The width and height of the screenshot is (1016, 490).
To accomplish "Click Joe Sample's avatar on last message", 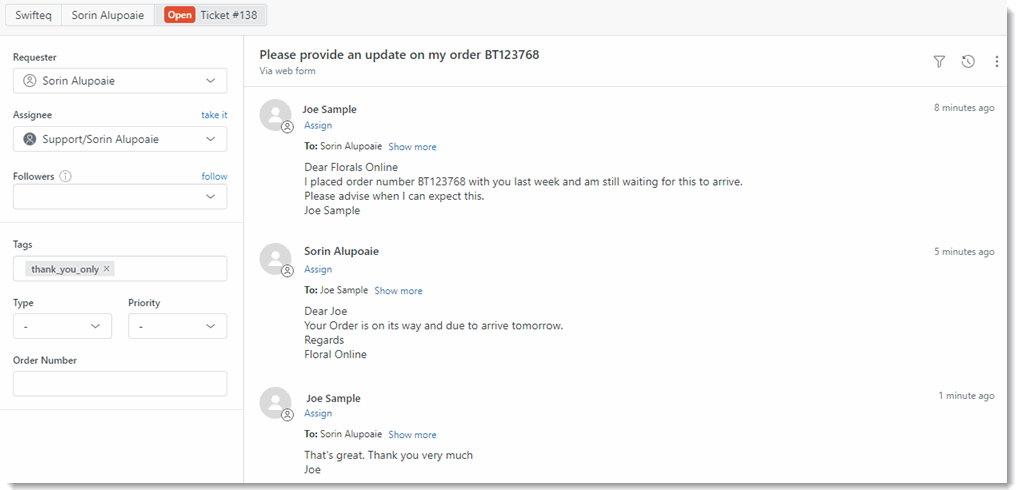I will point(275,402).
